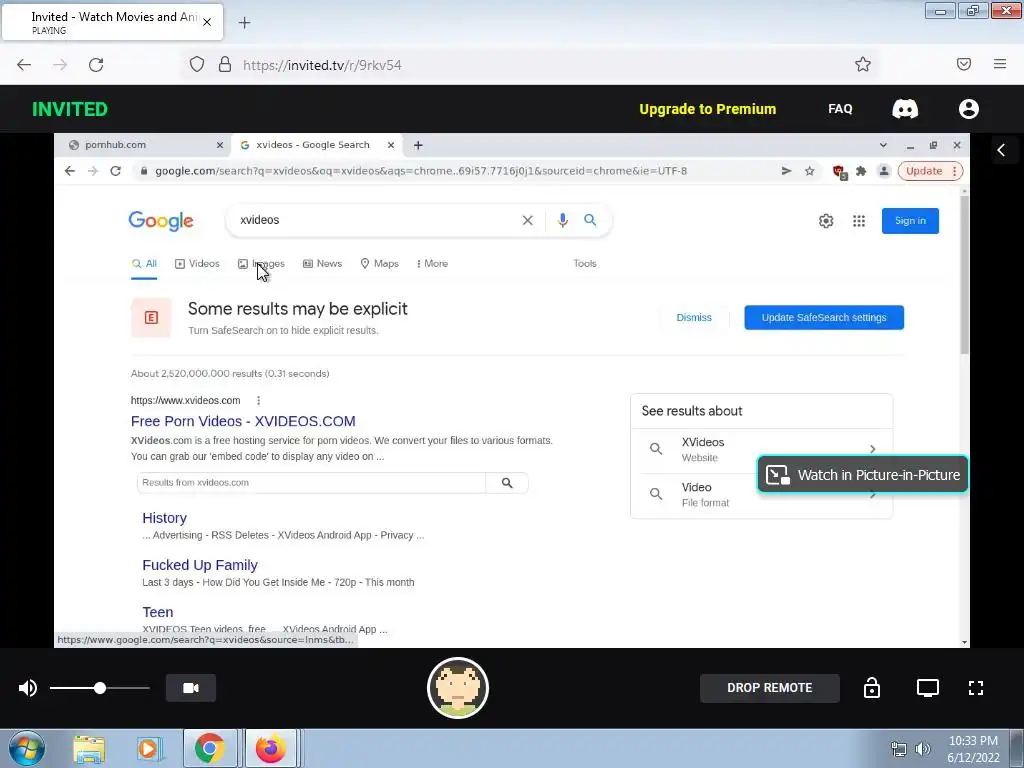Click the Chrome address bar URL

coord(421,171)
